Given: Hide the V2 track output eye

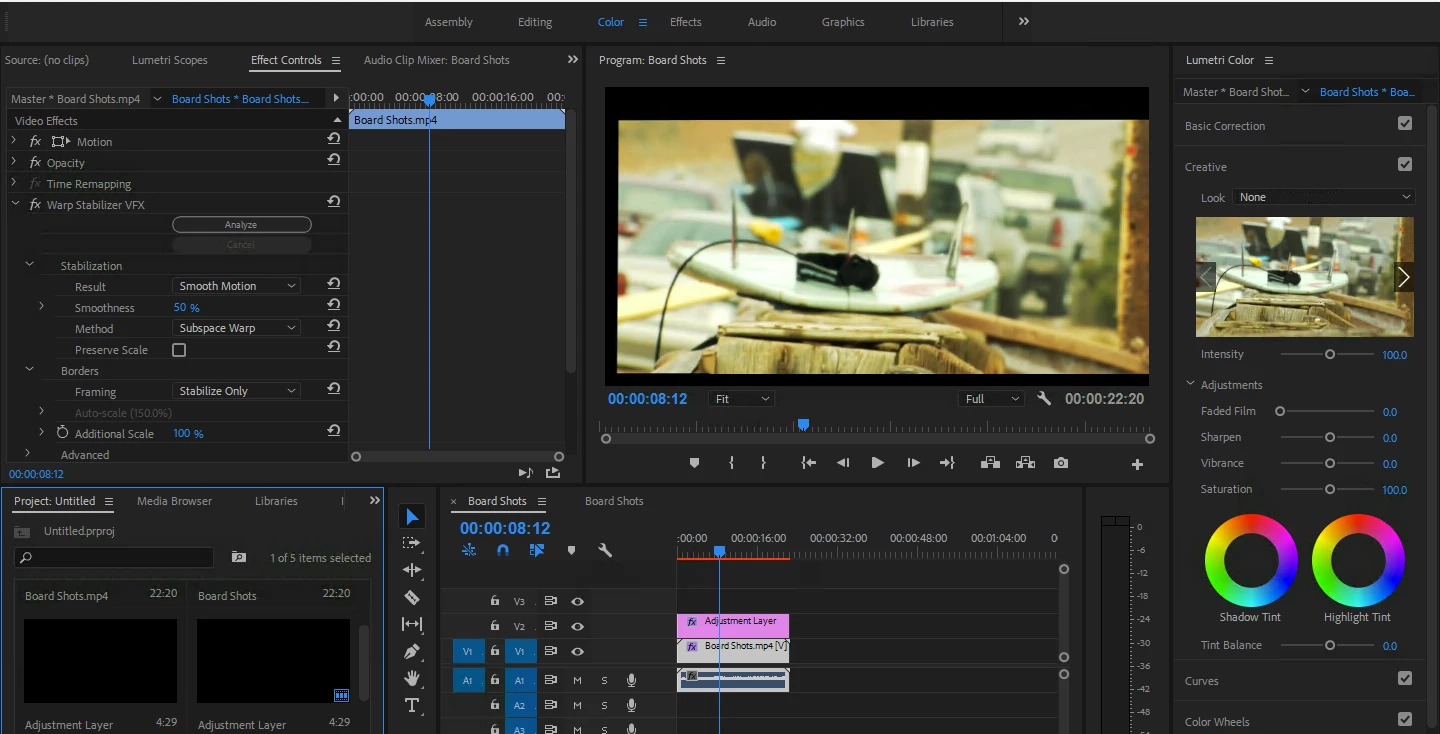Looking at the screenshot, I should (x=577, y=626).
